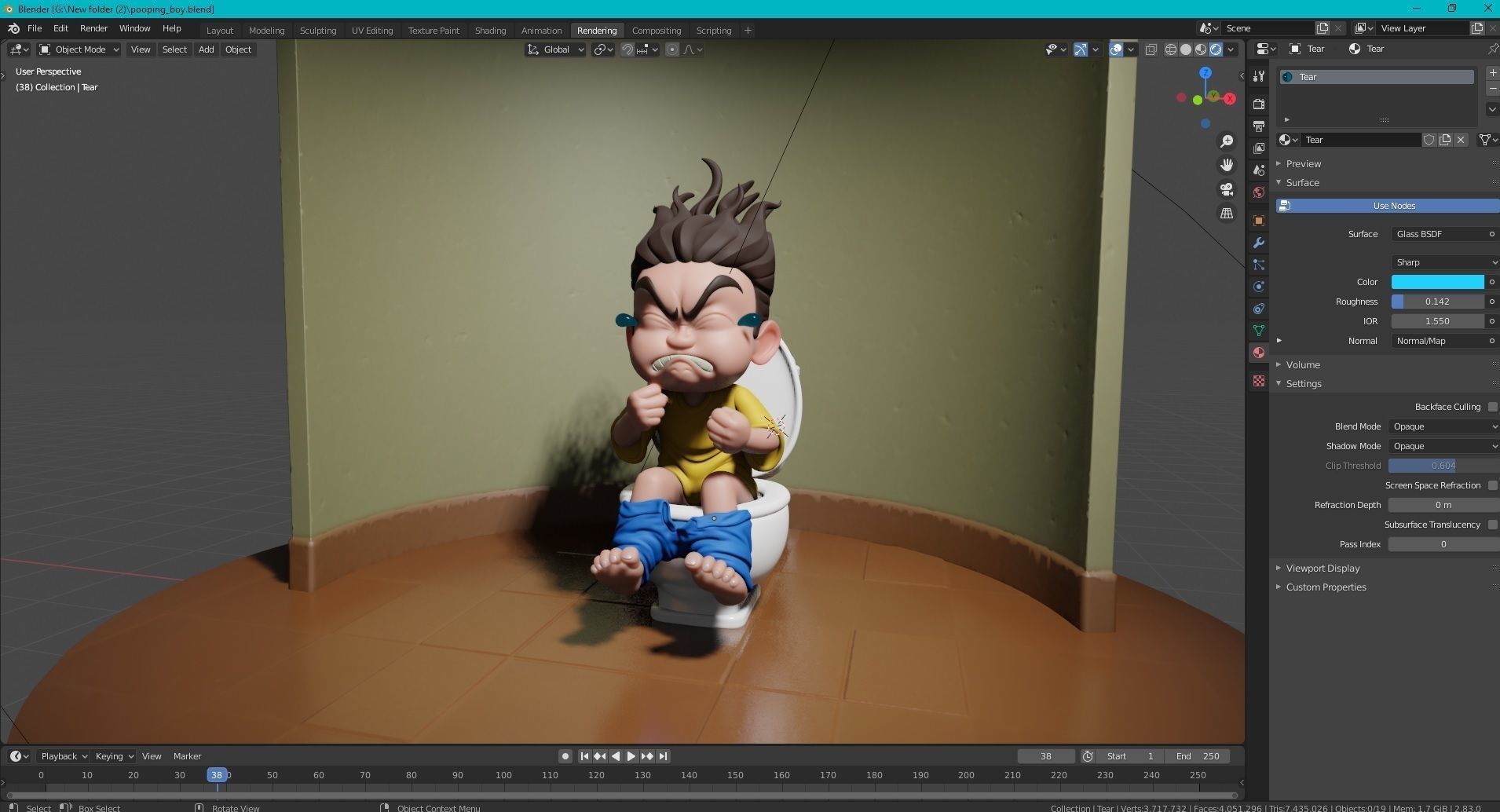Screen dimensions: 1500x812
Task: Click the viewport pan hand icon
Action: pos(1226,165)
